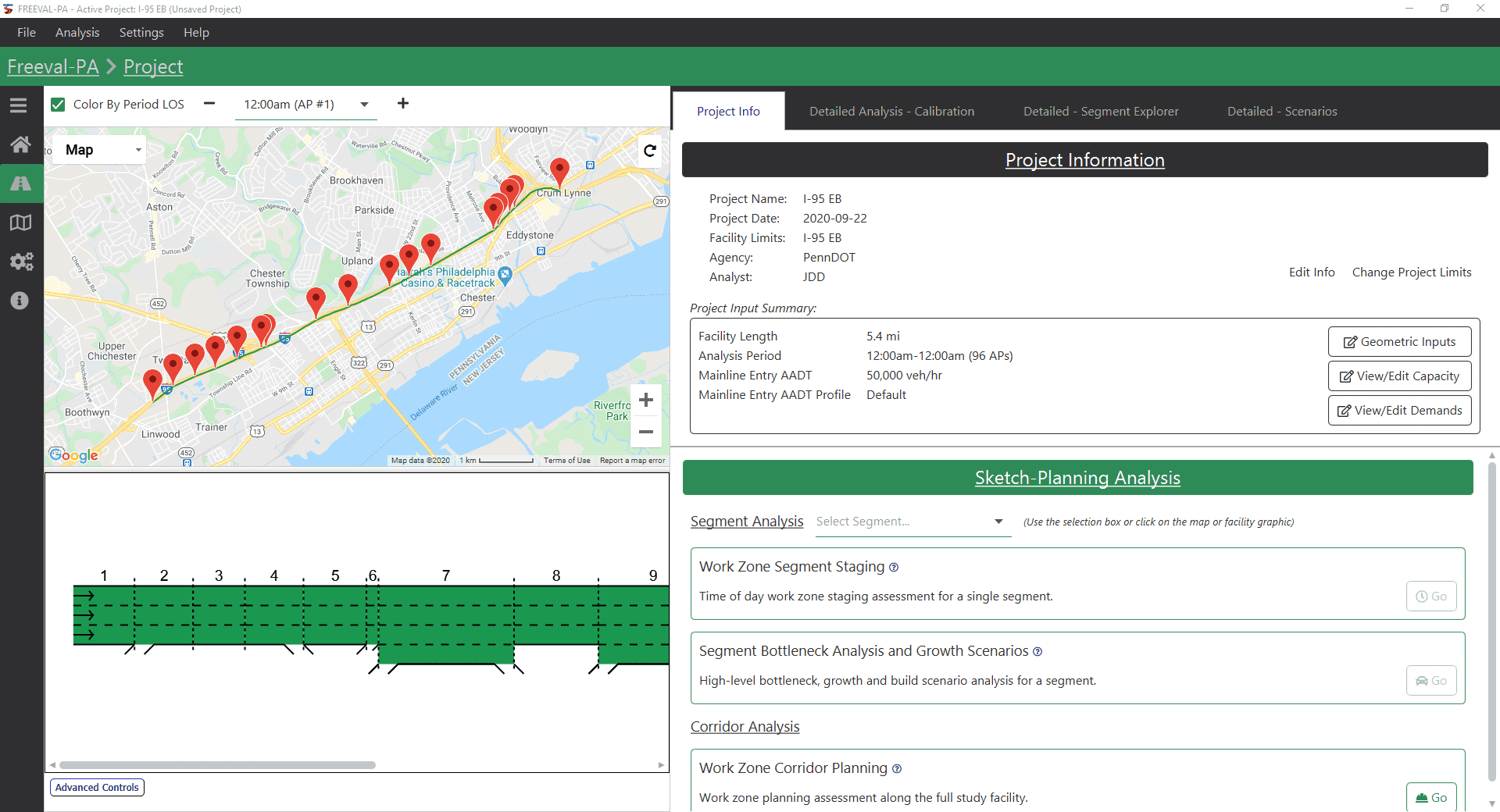The height and width of the screenshot is (812, 1500).
Task: Go to previous analysis period with minus icon
Action: pos(209,104)
